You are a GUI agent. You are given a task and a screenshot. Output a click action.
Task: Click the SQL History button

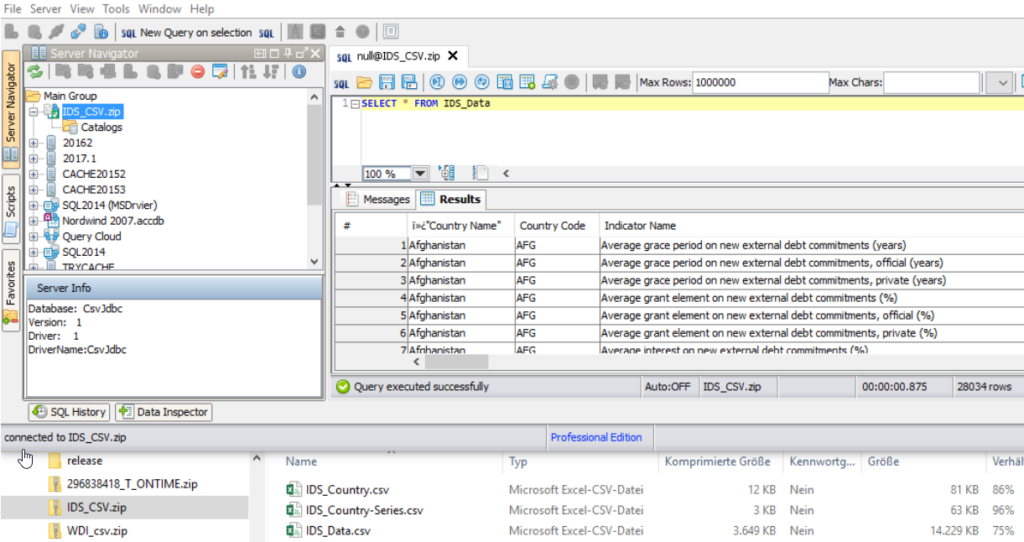70,412
